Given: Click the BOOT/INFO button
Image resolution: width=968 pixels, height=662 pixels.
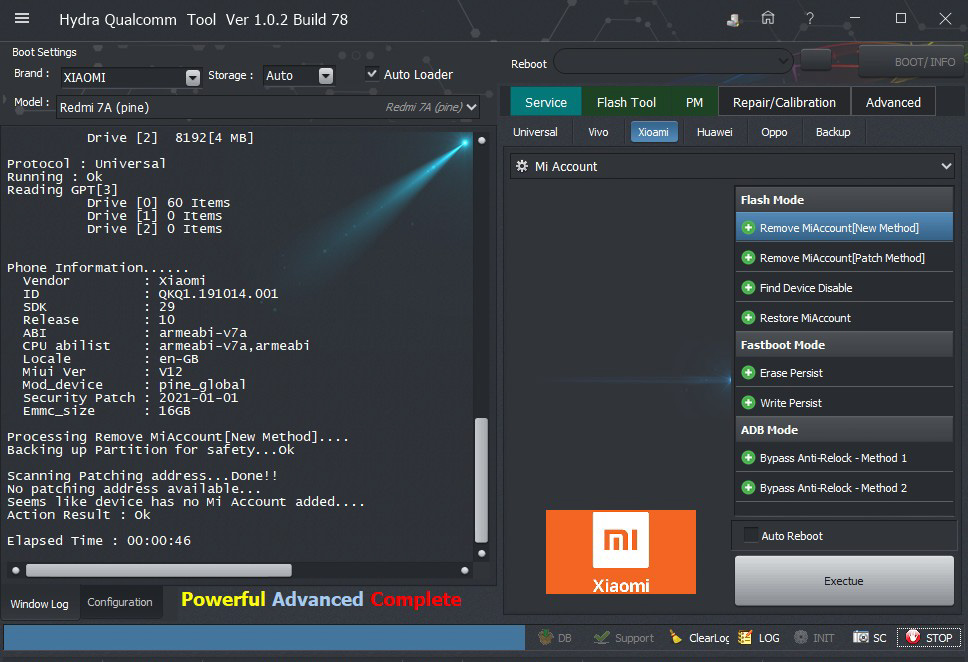Looking at the screenshot, I should coord(911,62).
